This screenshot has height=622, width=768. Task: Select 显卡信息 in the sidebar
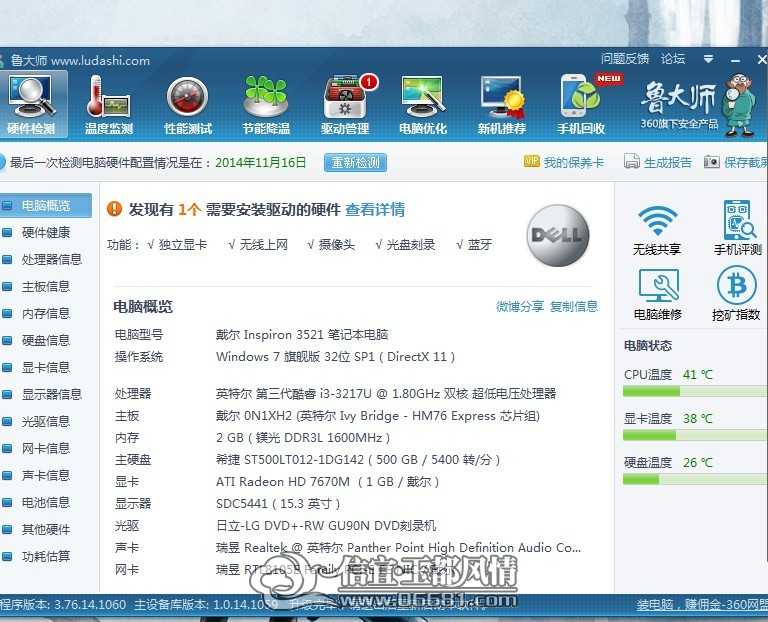click(46, 367)
